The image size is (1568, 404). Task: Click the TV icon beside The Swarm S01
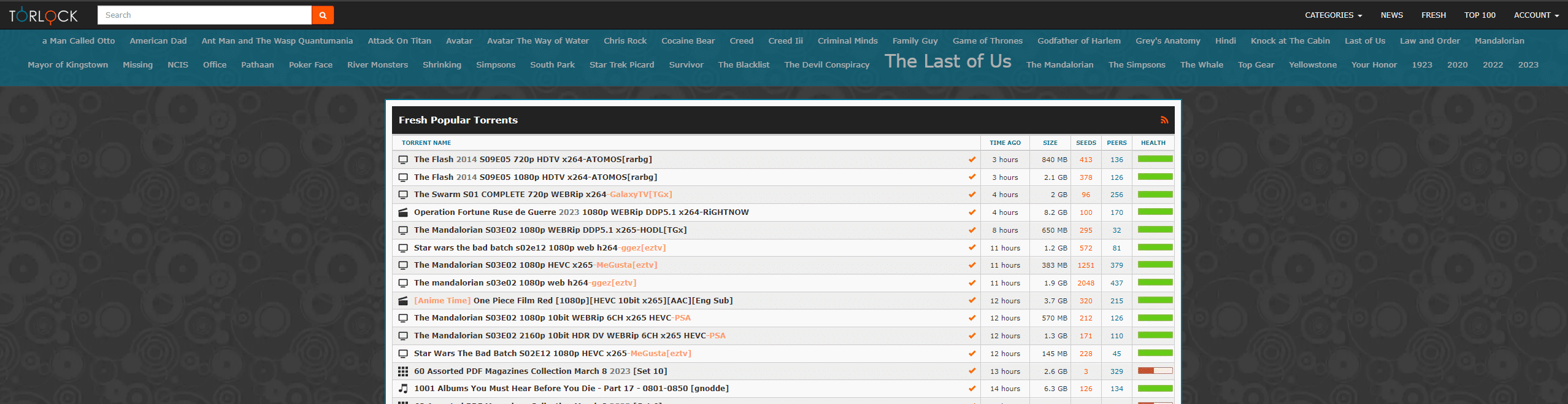pyautogui.click(x=403, y=195)
